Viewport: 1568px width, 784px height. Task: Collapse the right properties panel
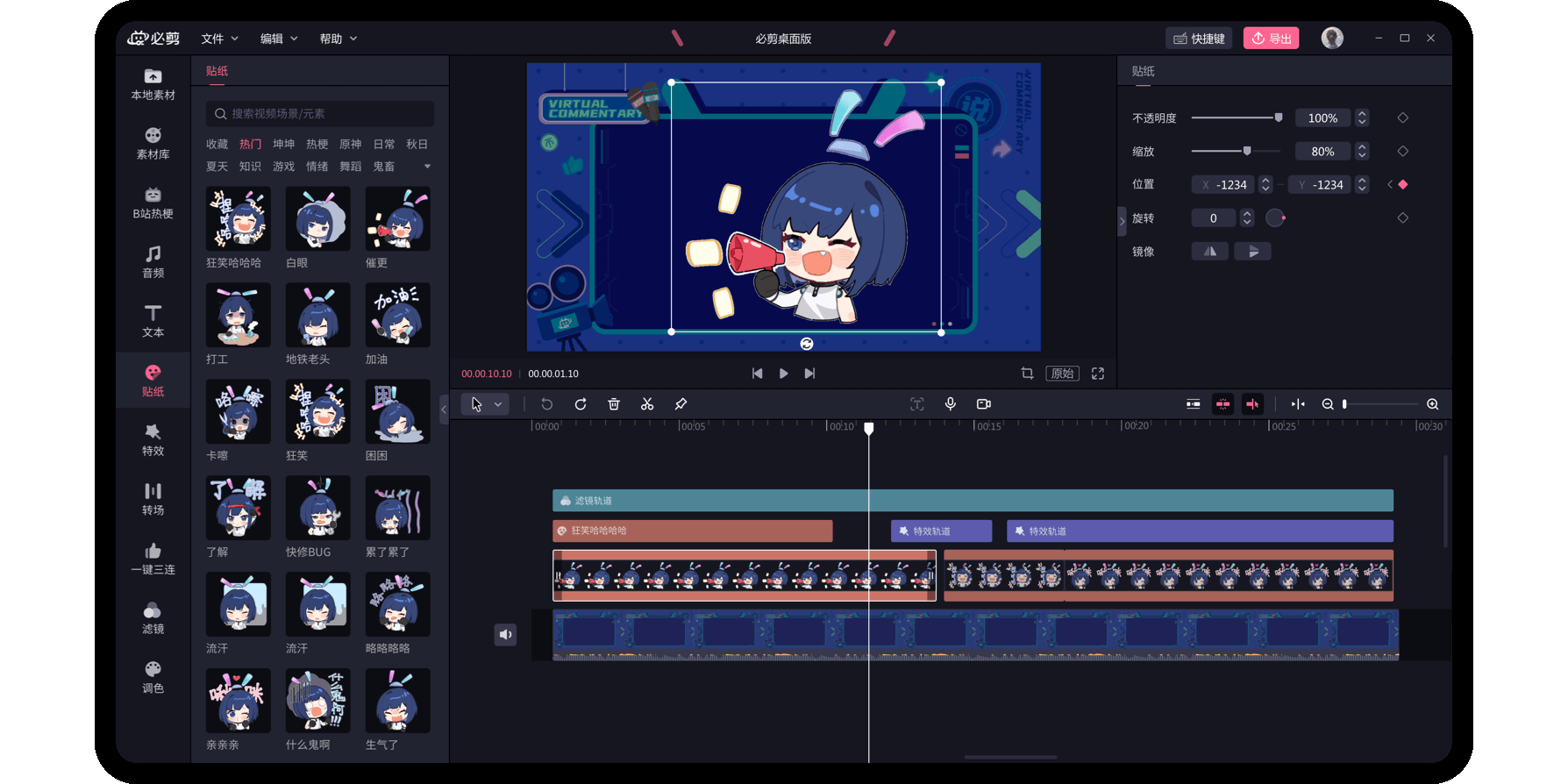tap(1123, 221)
